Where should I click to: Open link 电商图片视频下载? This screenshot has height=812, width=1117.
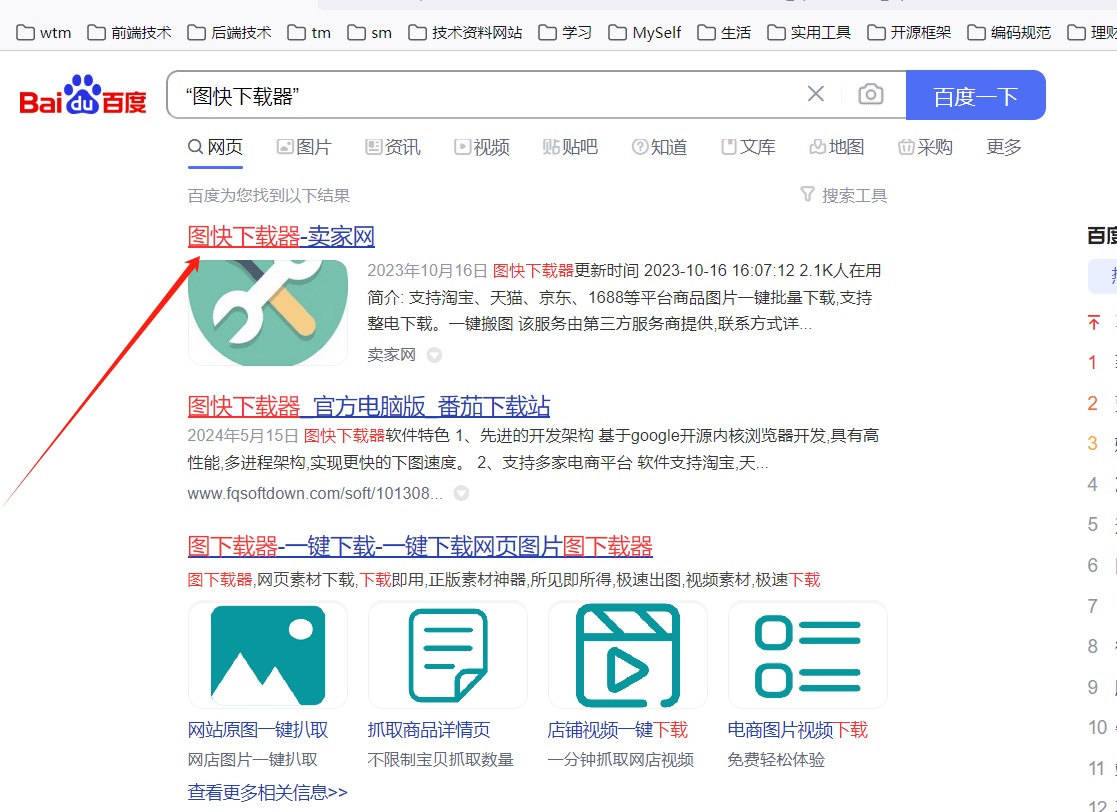pos(797,730)
